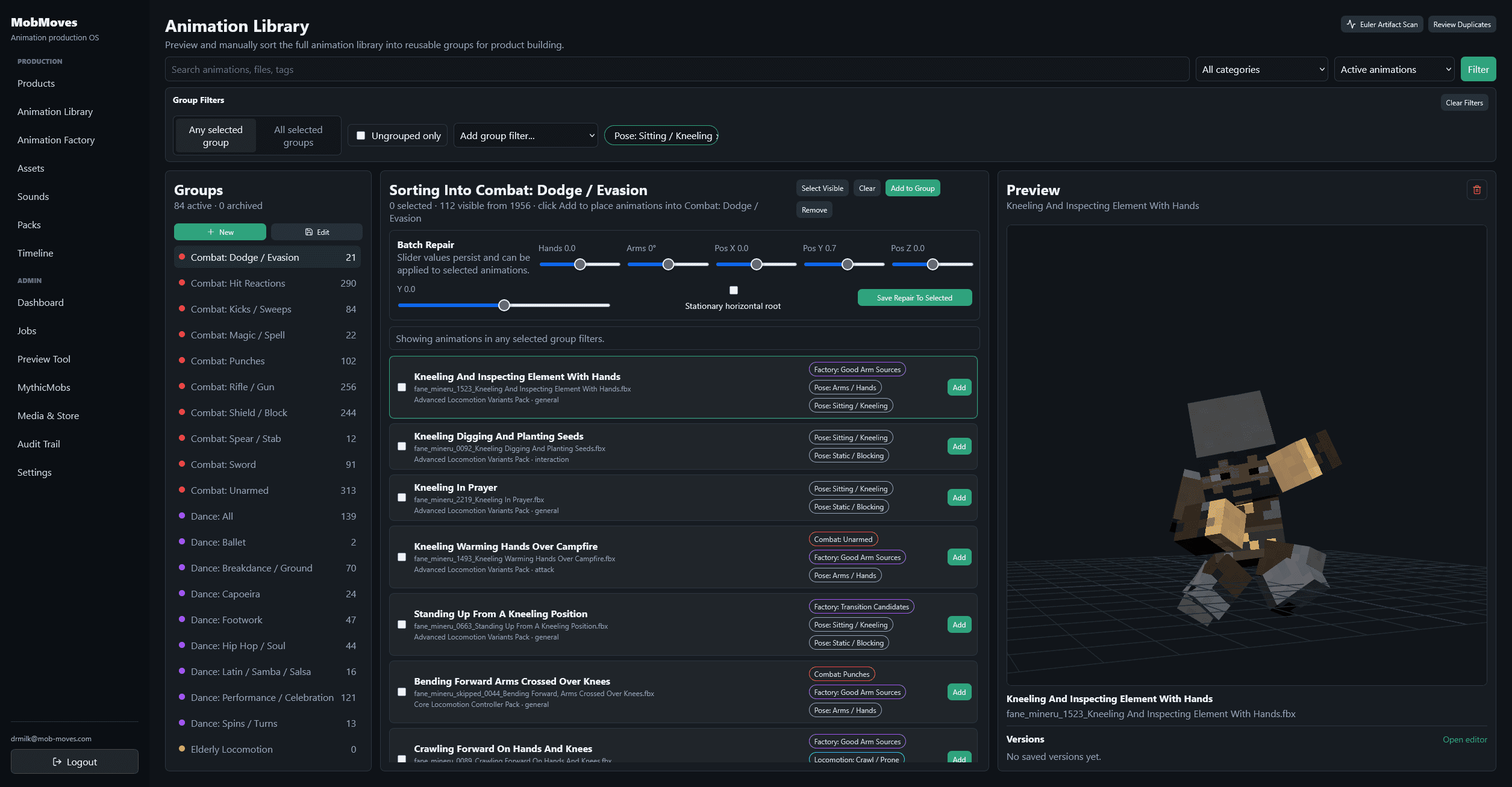Enable Stationary horizontal root checkbox

tap(734, 290)
